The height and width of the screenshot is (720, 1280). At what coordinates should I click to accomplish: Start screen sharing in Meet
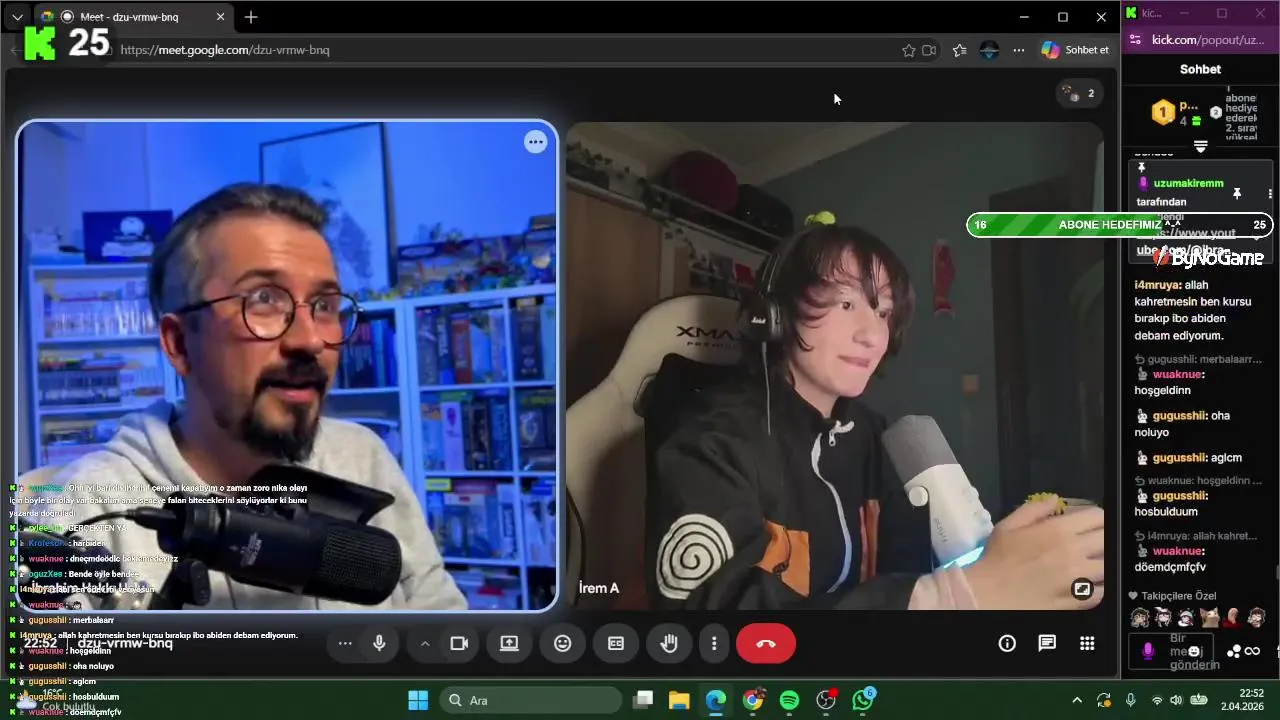[509, 644]
